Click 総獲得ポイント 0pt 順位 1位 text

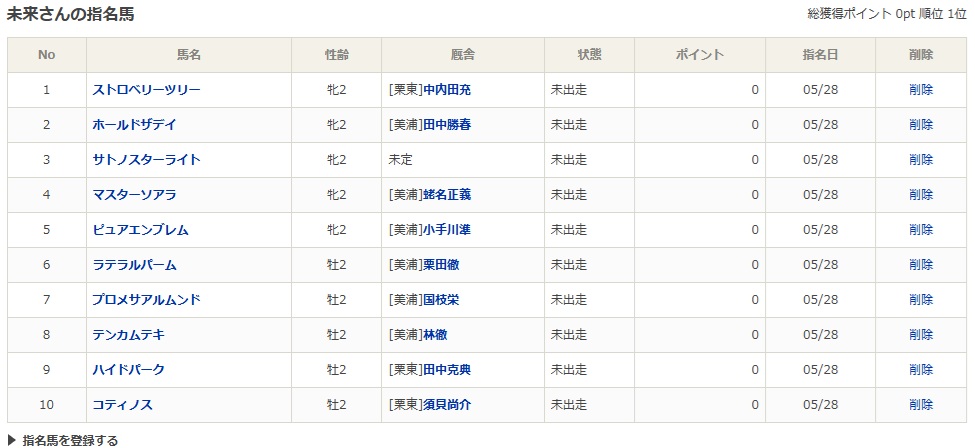pyautogui.click(x=887, y=14)
